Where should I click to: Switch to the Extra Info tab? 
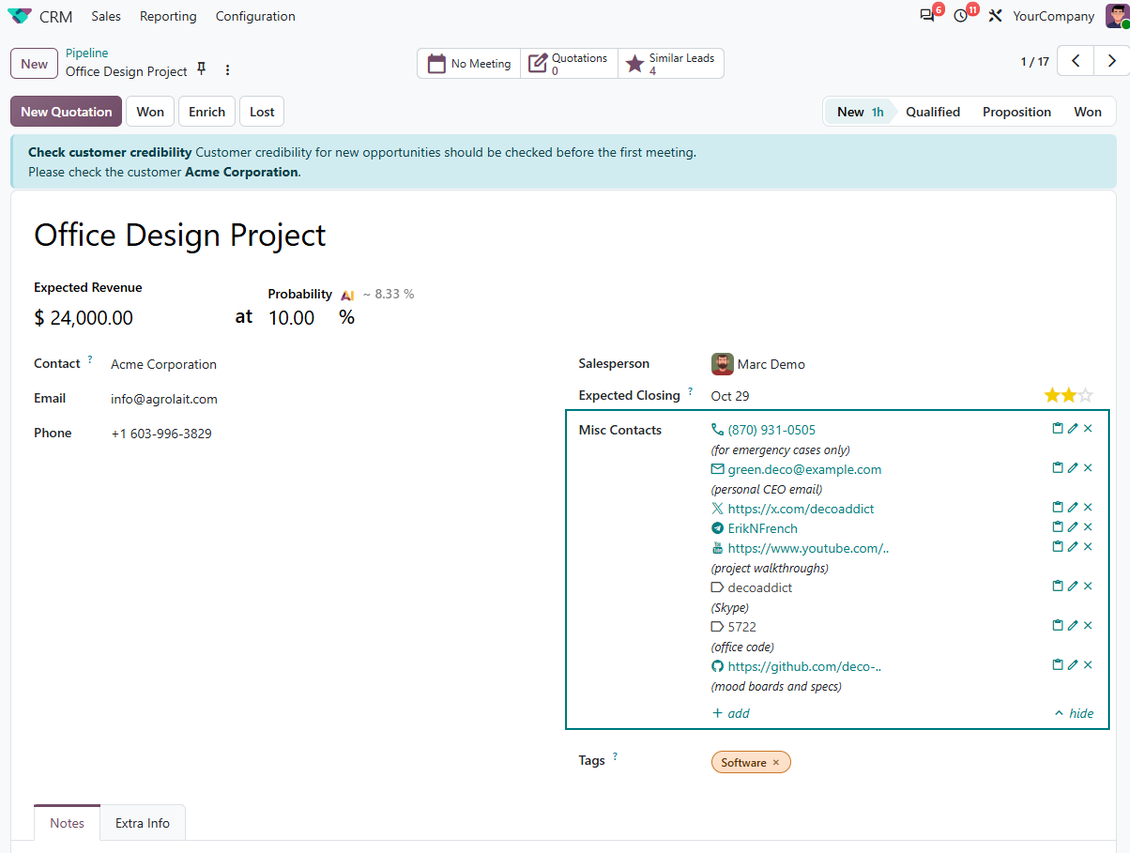point(143,823)
